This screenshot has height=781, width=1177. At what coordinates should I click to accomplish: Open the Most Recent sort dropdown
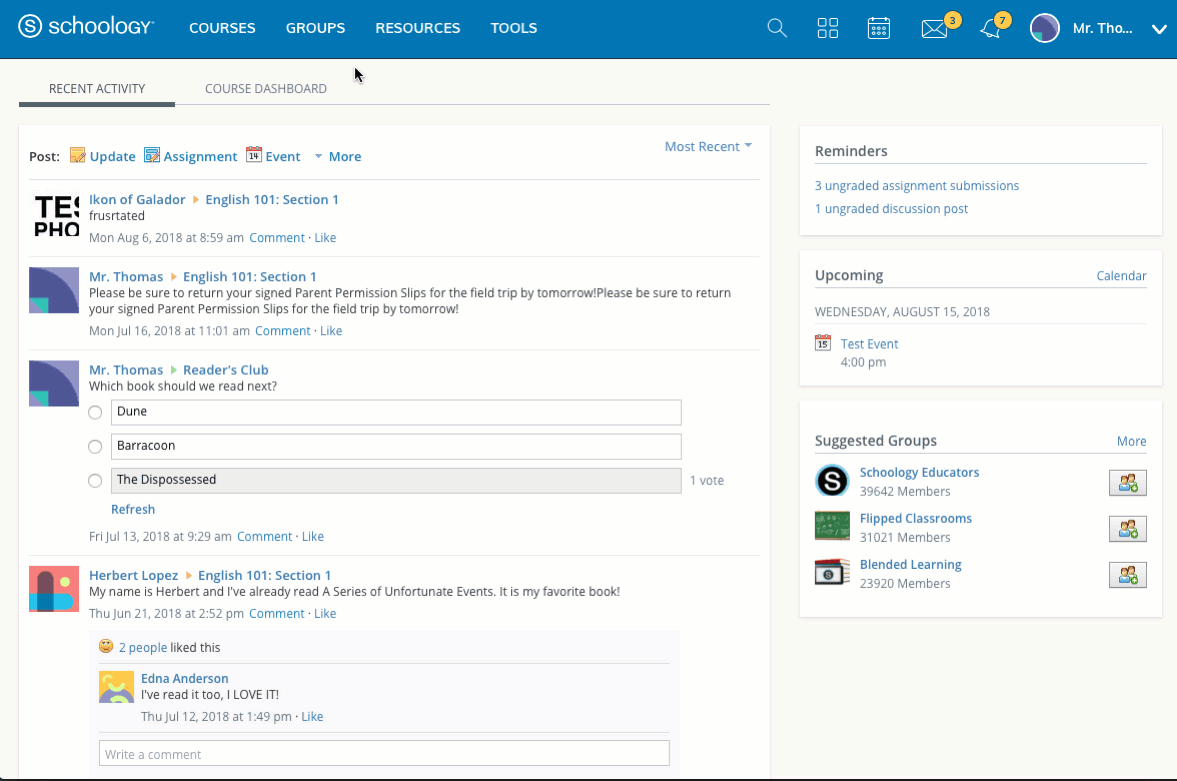click(x=708, y=146)
